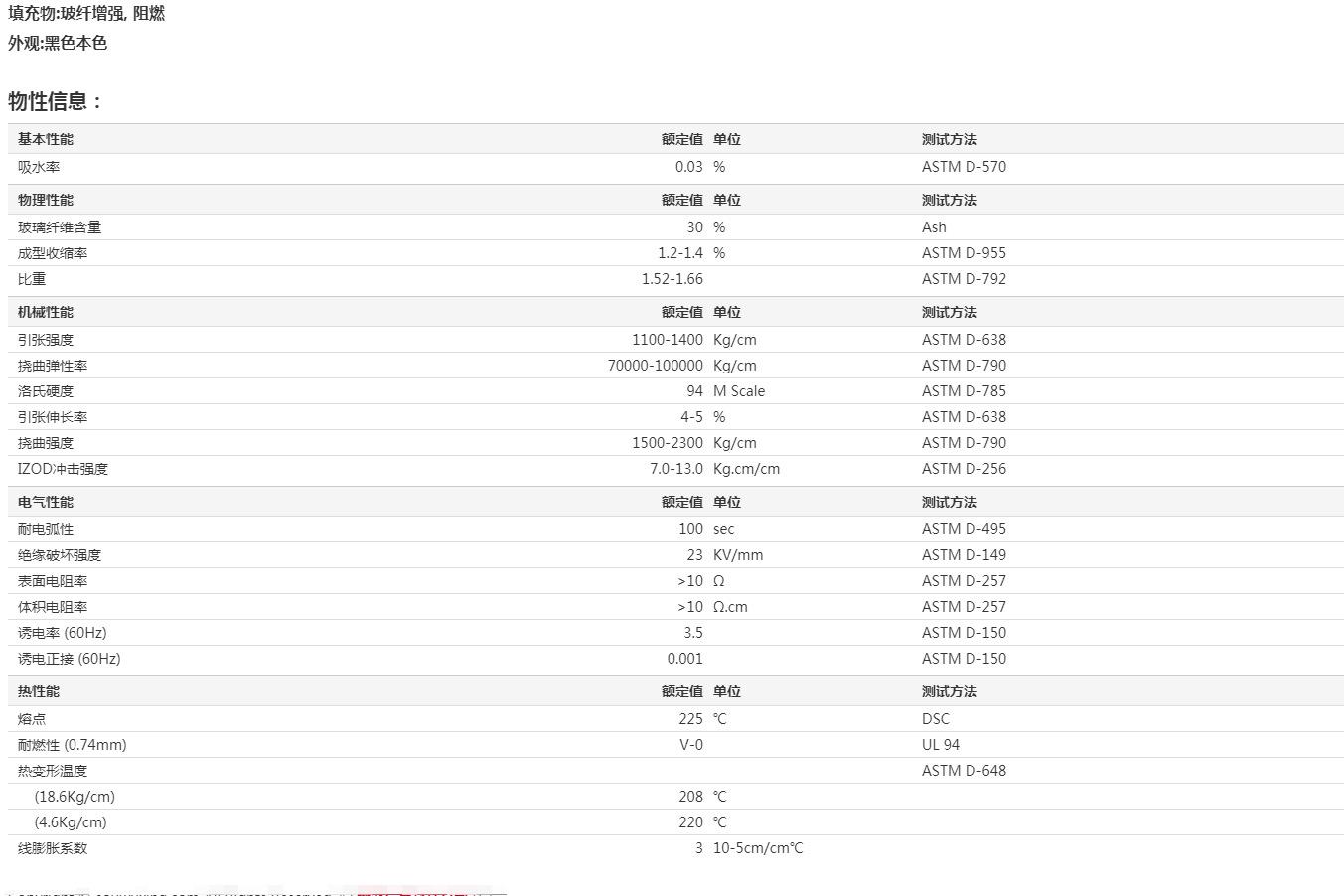Click the KV/mm unit cell
This screenshot has height=896, width=1344.
pos(737,555)
